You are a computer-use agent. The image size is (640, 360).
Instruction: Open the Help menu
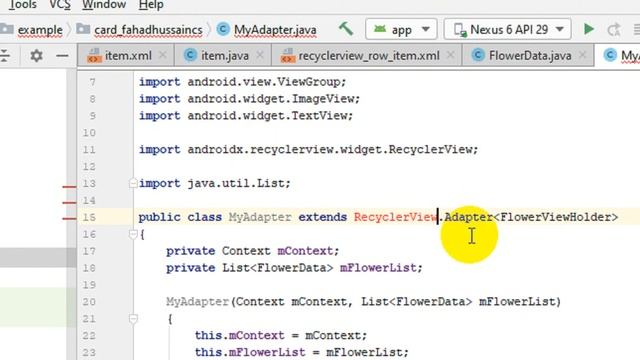pos(151,5)
